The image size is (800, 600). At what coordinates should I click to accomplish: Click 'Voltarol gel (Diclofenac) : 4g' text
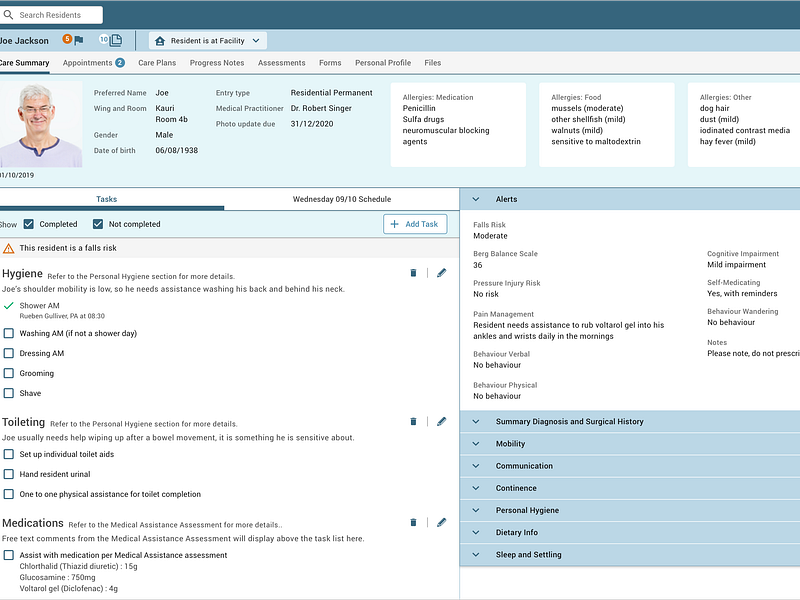coord(68,588)
